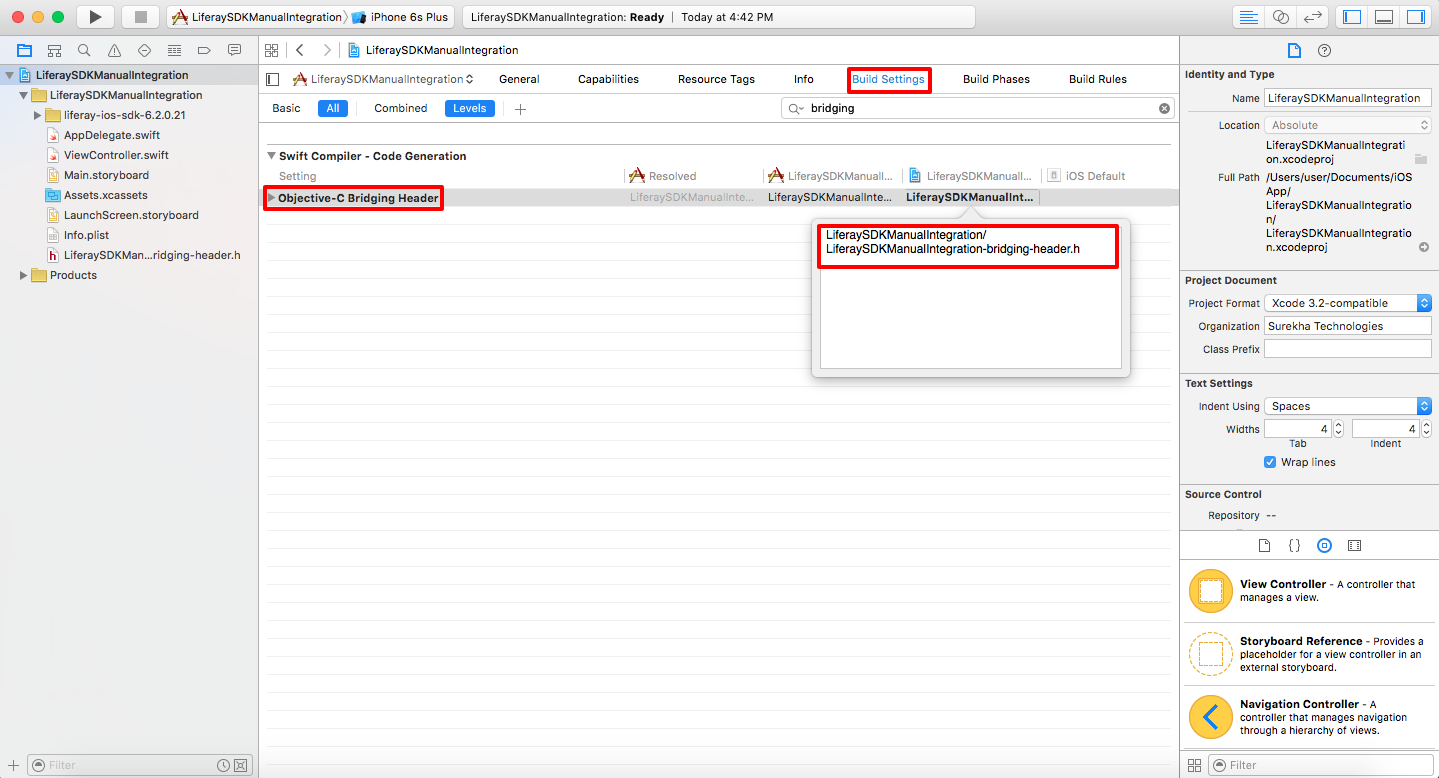The width and height of the screenshot is (1439, 778).
Task: Go back in editor history
Action: click(300, 50)
